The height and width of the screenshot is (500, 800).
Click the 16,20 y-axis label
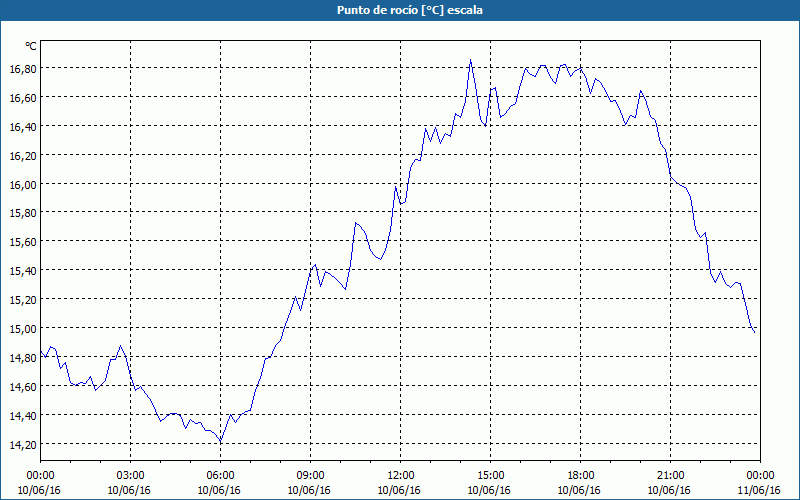(x=23, y=156)
